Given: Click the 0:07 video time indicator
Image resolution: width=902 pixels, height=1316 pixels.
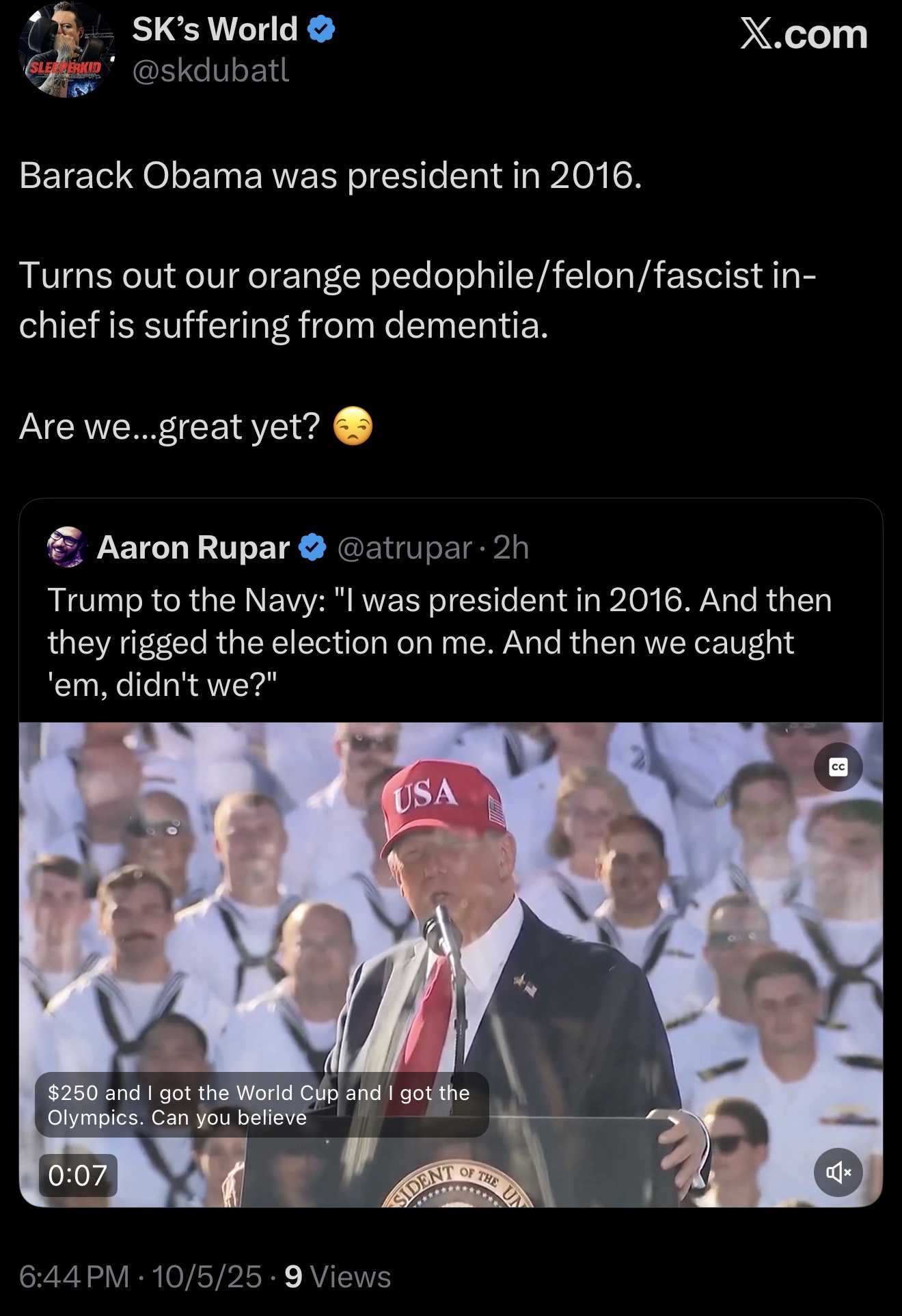Looking at the screenshot, I should (x=78, y=1175).
